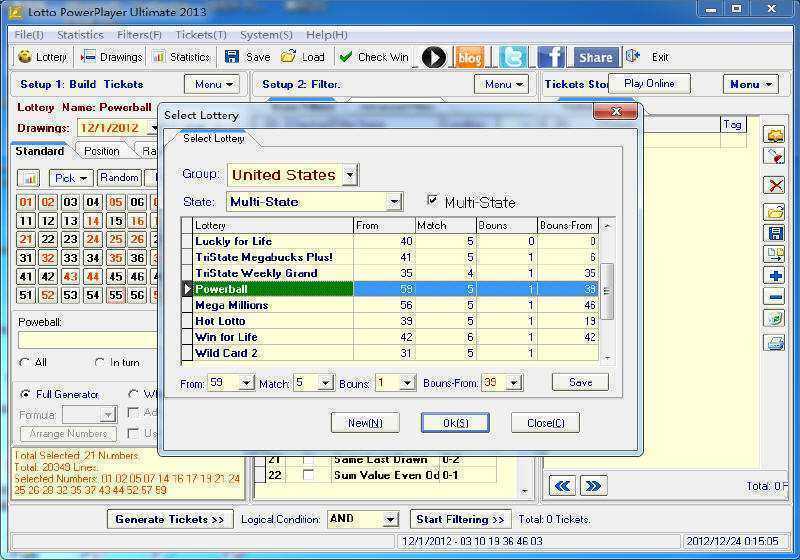Open the Lottery toolbar button

[x=43, y=57]
